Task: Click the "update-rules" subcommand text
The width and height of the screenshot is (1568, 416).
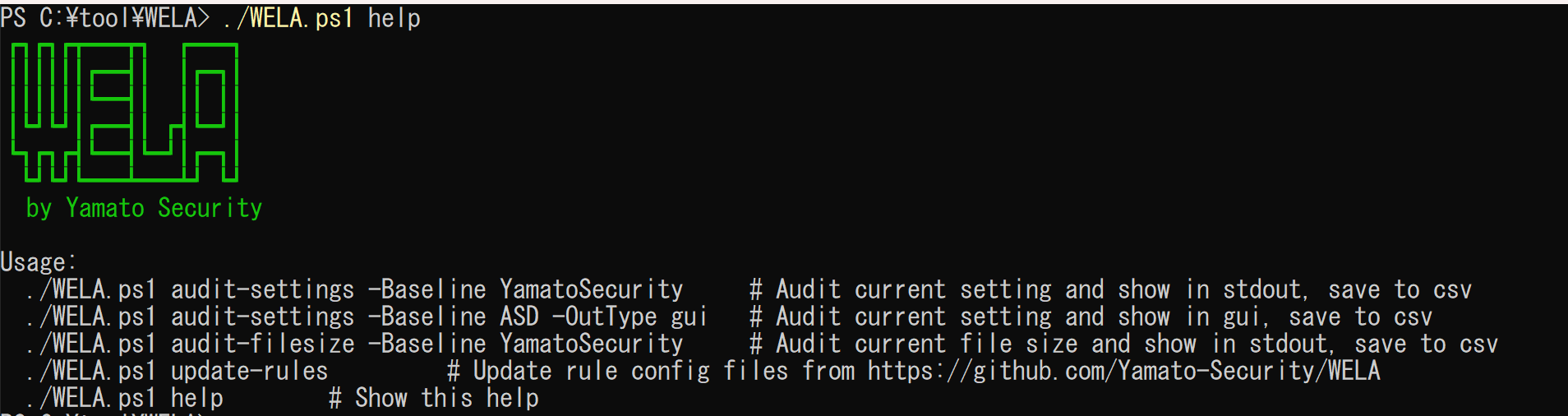Action: tap(249, 372)
